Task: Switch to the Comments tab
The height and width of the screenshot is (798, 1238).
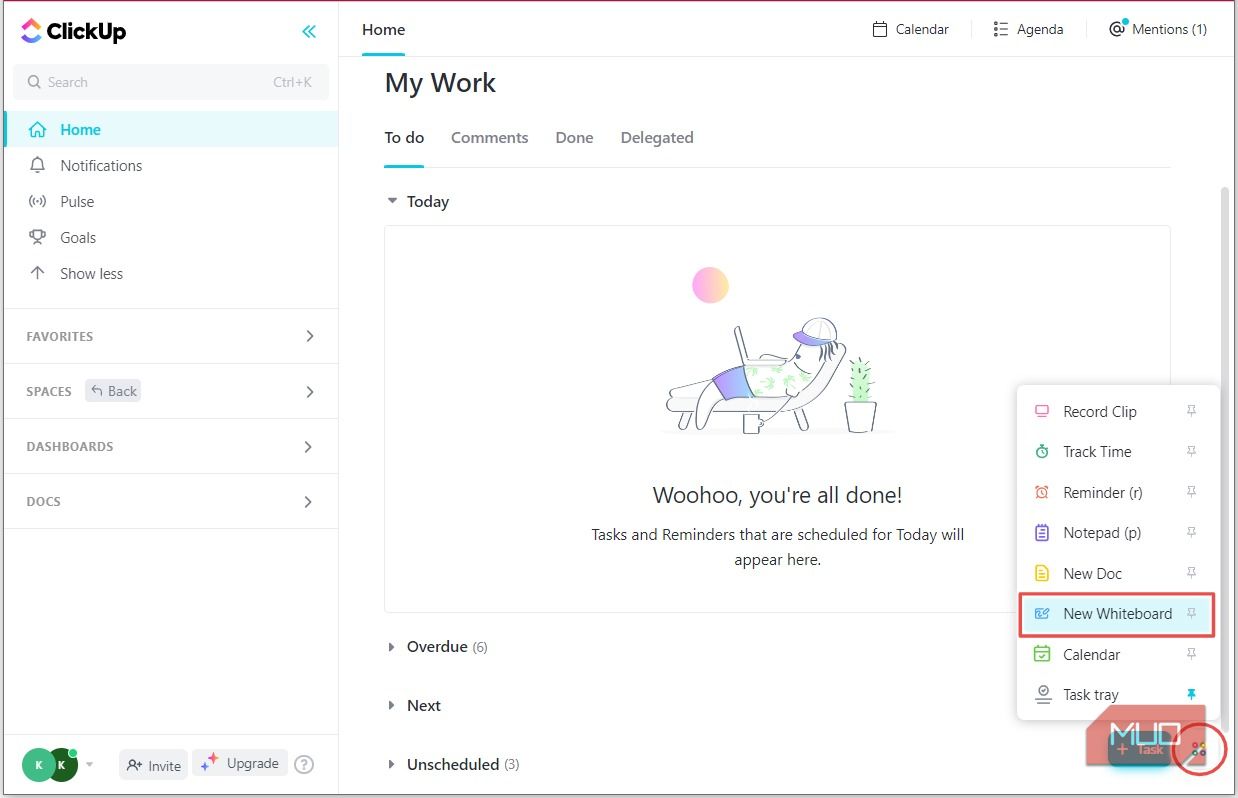Action: [x=489, y=138]
